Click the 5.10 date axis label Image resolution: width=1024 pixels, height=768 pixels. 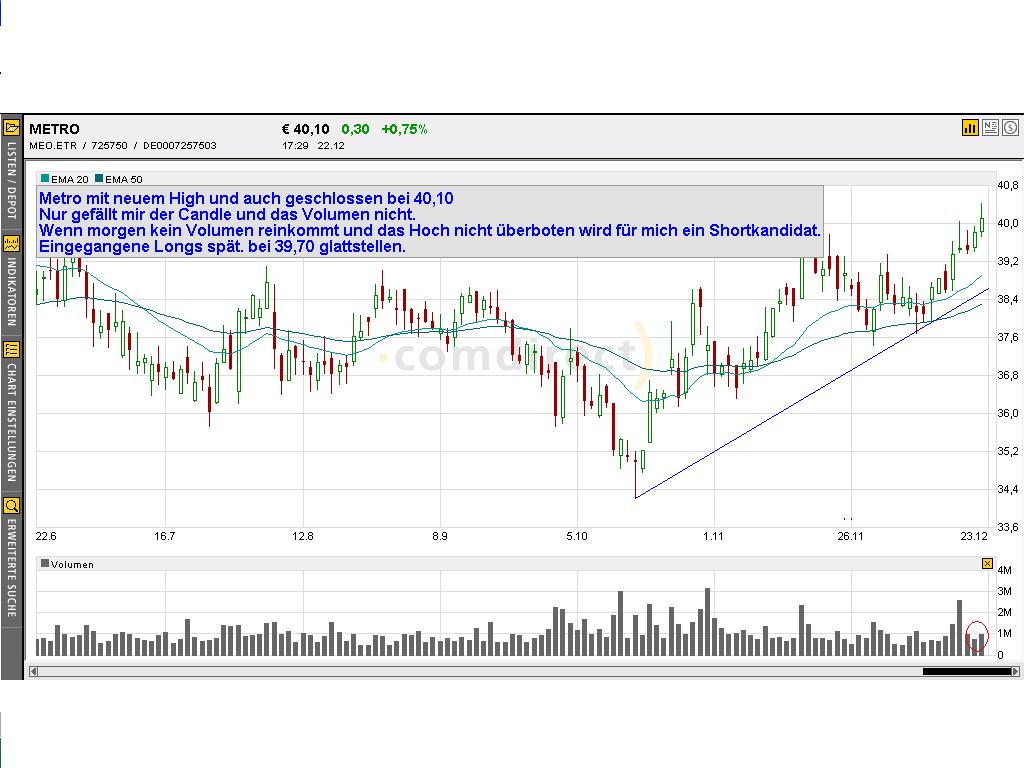click(x=577, y=536)
